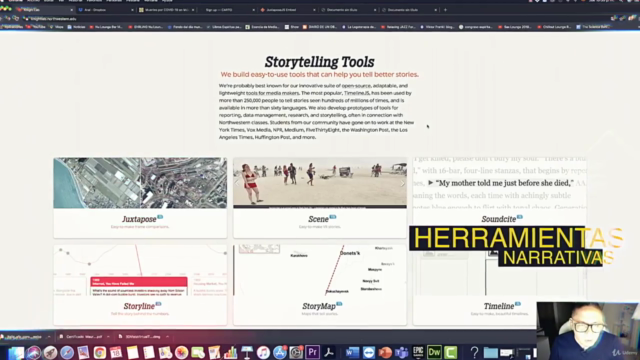Open Launchpad rocket icon in dock

pyautogui.click(x=51, y=353)
